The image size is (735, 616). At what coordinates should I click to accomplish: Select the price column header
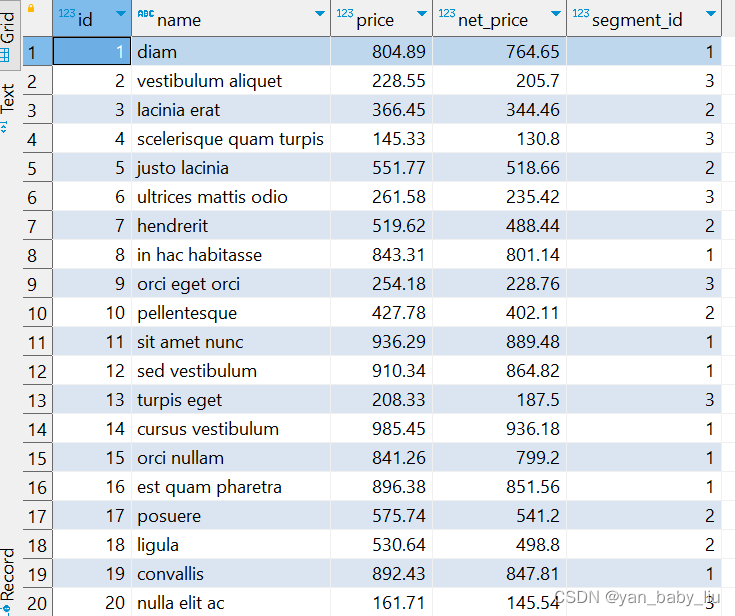(x=381, y=19)
